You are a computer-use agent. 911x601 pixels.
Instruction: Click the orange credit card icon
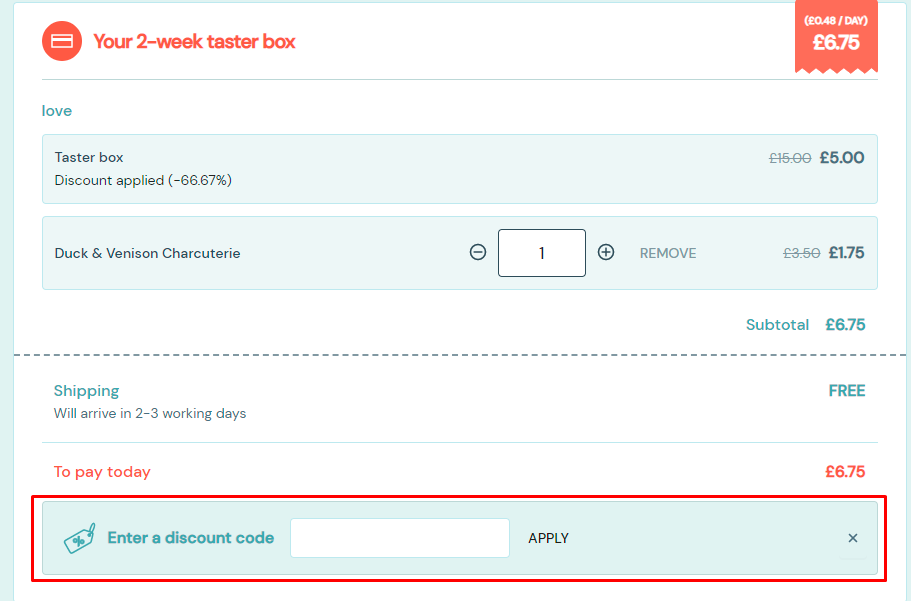click(x=61, y=41)
